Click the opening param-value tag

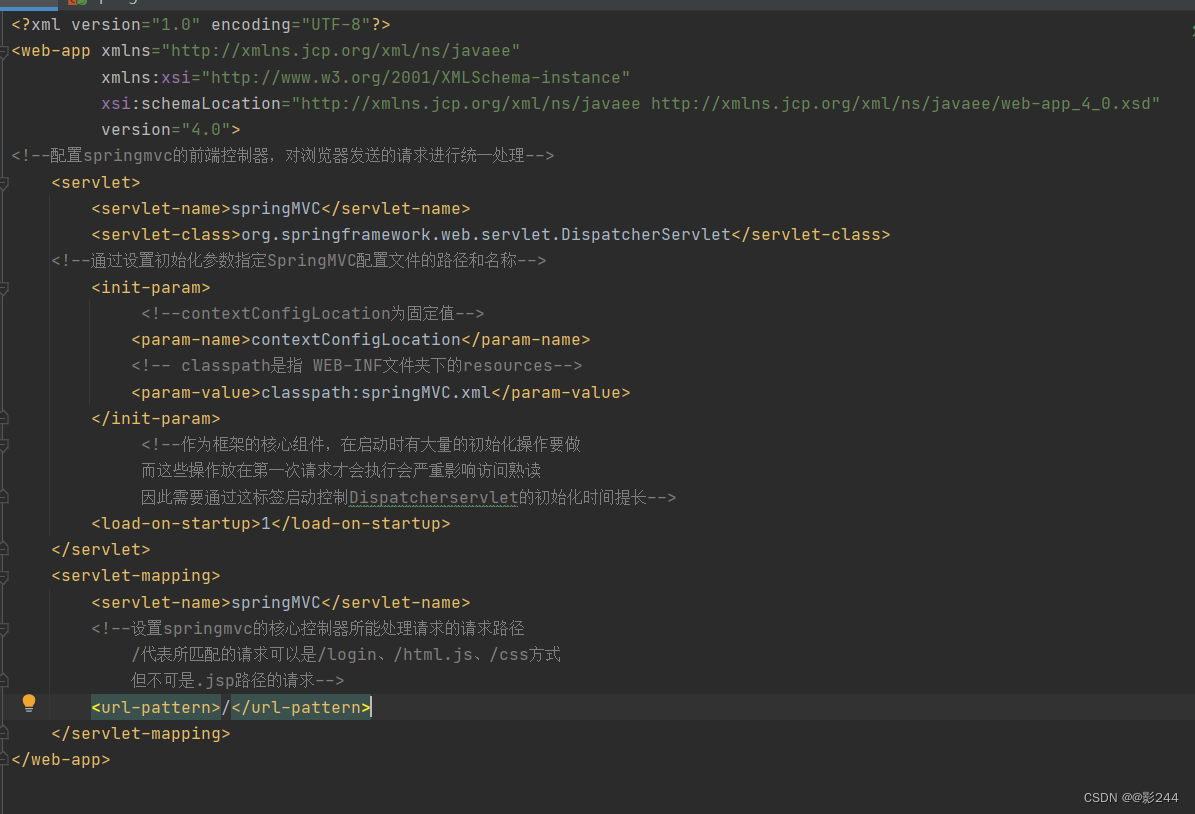[196, 393]
